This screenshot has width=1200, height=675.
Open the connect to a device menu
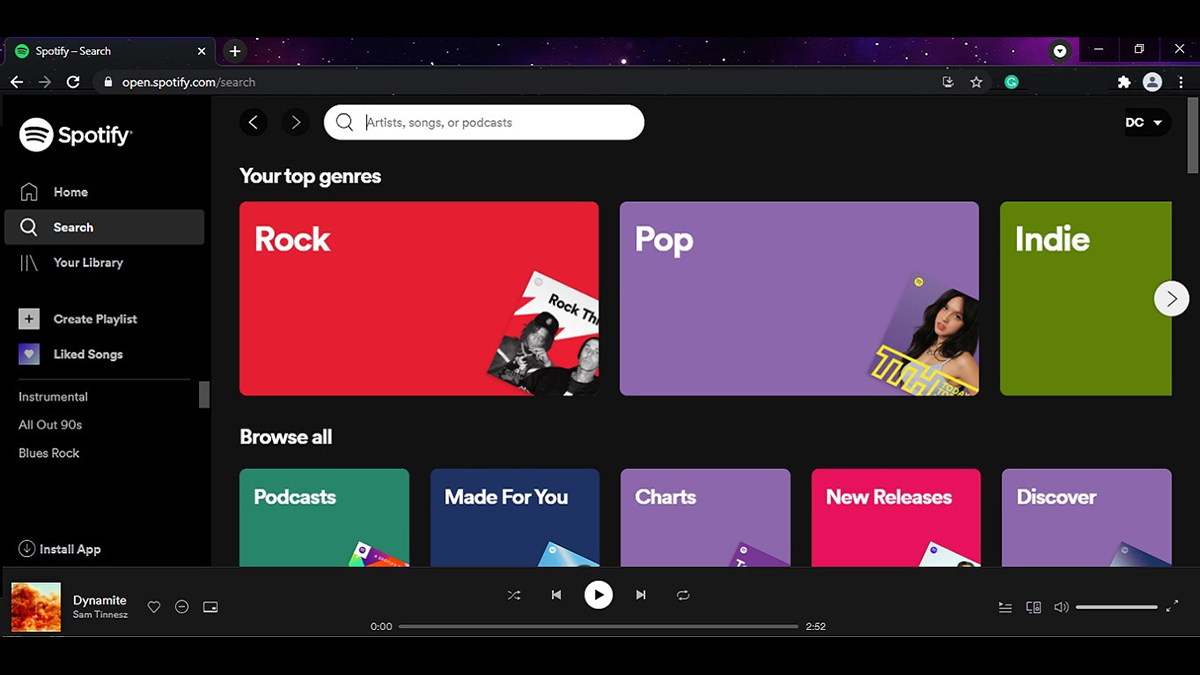pyautogui.click(x=1034, y=607)
